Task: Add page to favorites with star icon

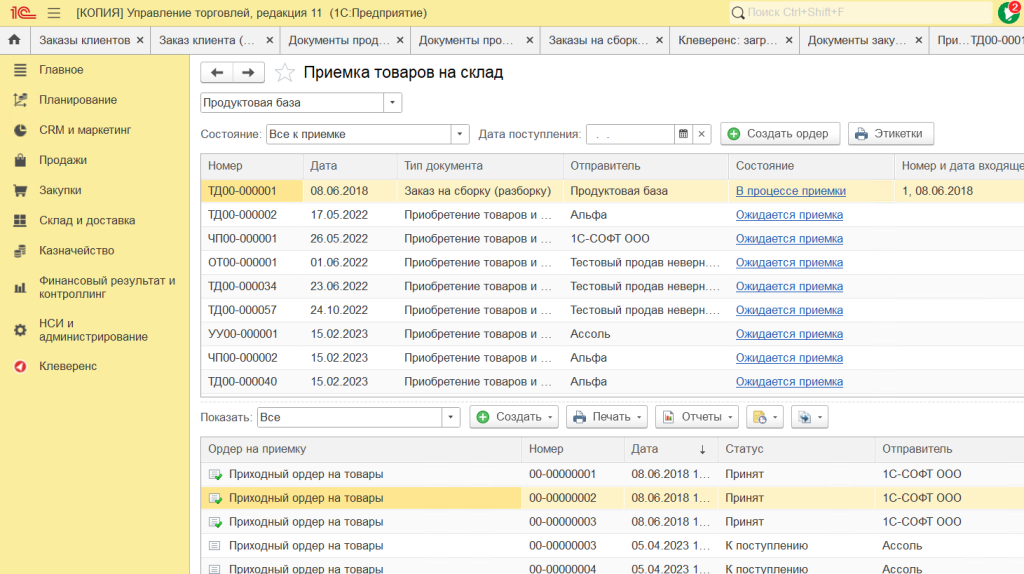Action: (x=284, y=72)
